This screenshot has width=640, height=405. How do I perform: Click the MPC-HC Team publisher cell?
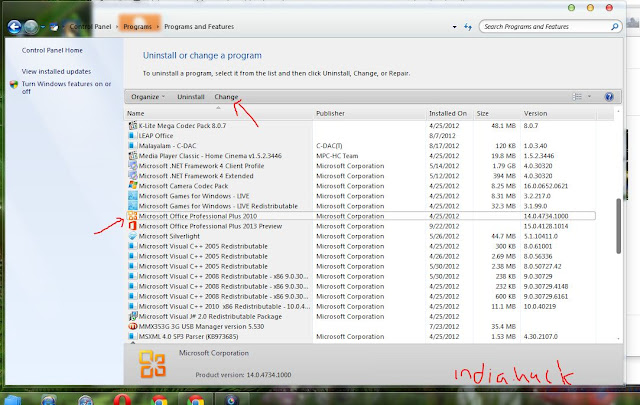(337, 156)
